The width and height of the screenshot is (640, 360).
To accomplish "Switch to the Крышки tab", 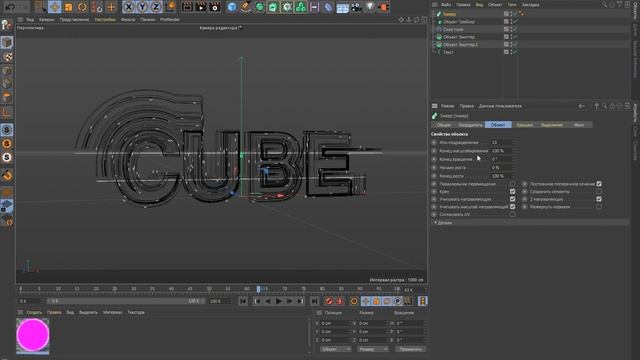I will [x=524, y=125].
